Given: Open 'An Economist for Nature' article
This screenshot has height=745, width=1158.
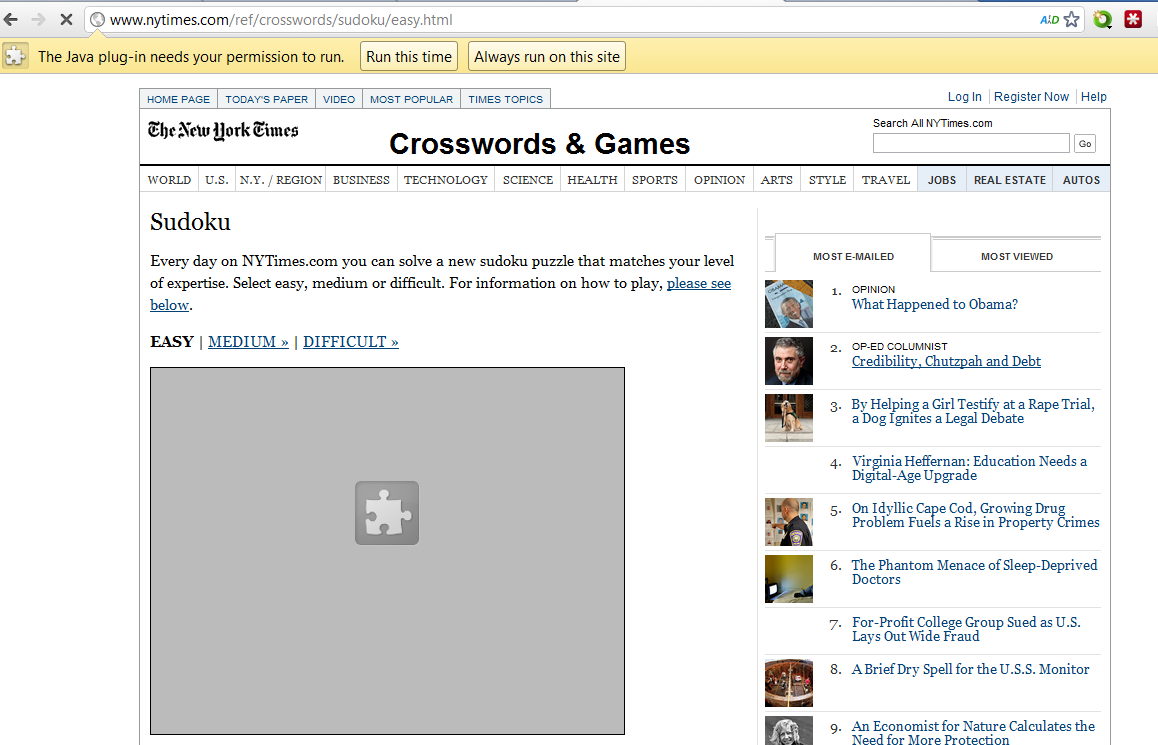Looking at the screenshot, I should coord(973,732).
